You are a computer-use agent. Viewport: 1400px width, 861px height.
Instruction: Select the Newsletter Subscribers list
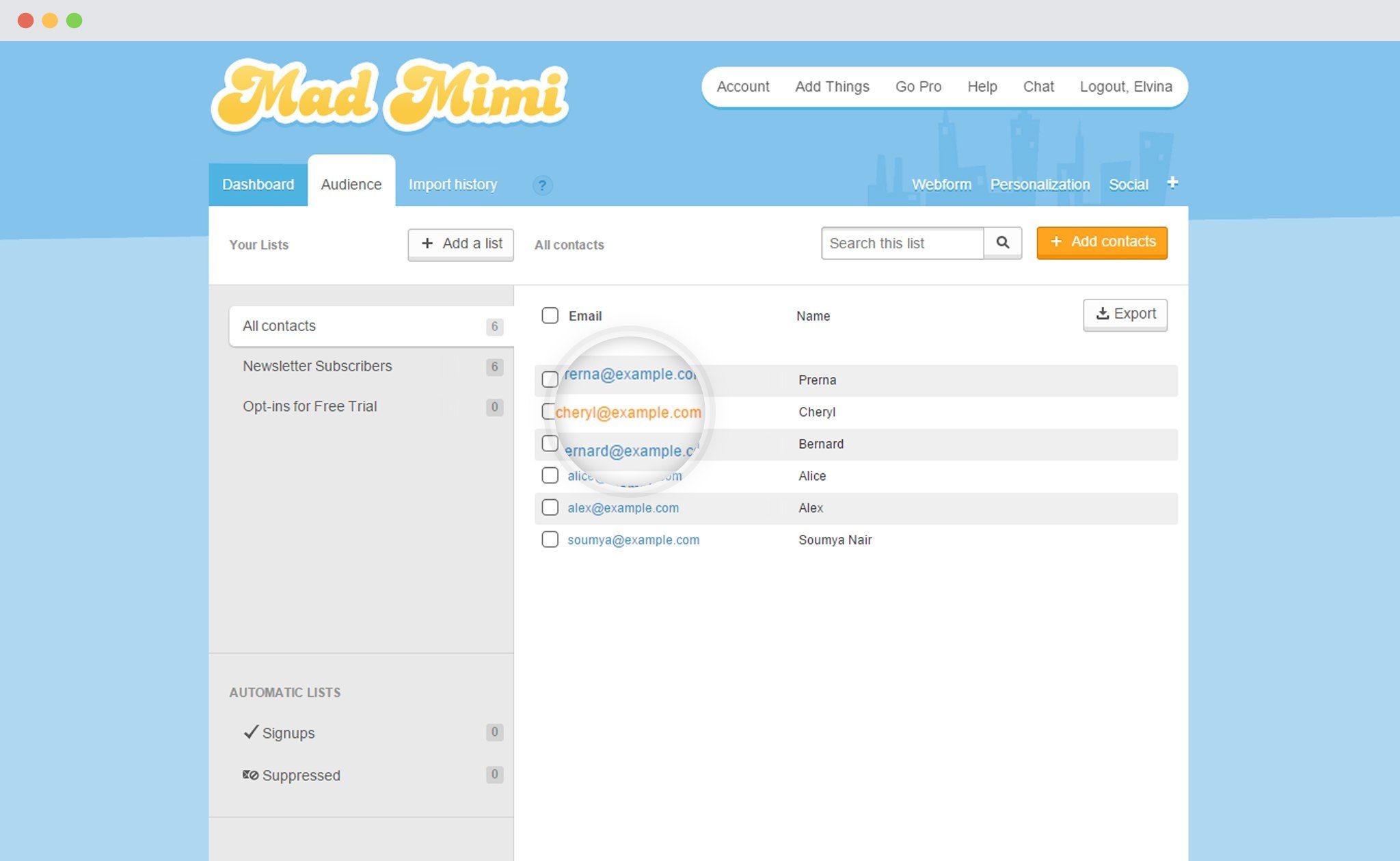tap(371, 367)
